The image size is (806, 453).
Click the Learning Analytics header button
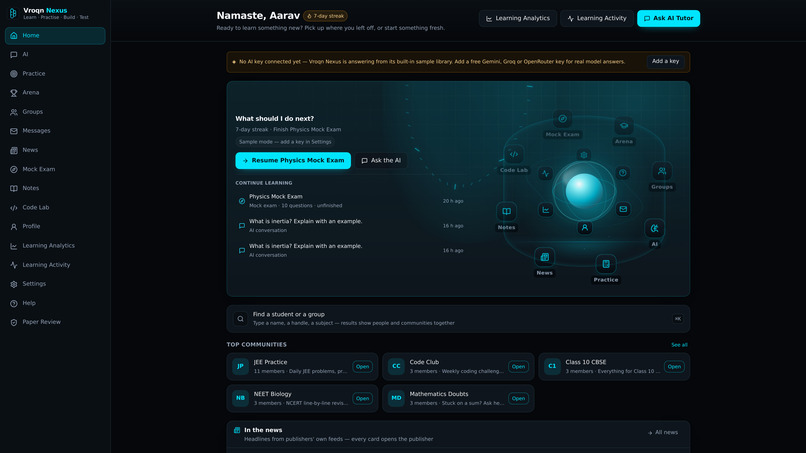click(518, 19)
